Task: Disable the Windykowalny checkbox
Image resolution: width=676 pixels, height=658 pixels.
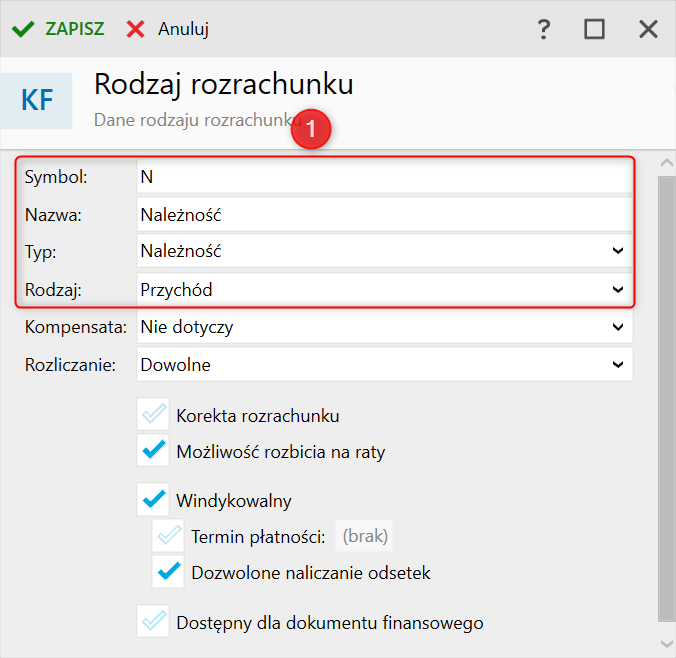Action: [x=154, y=500]
